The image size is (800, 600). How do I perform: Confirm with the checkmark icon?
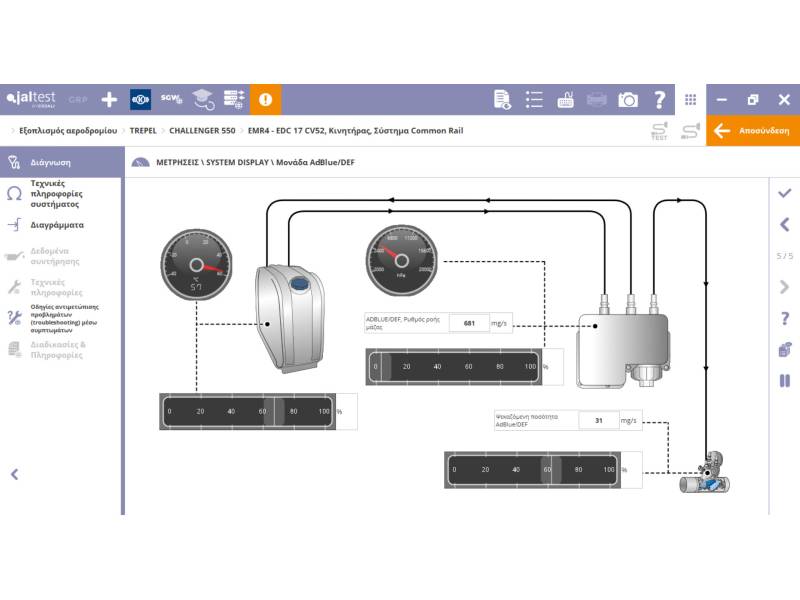pos(785,193)
